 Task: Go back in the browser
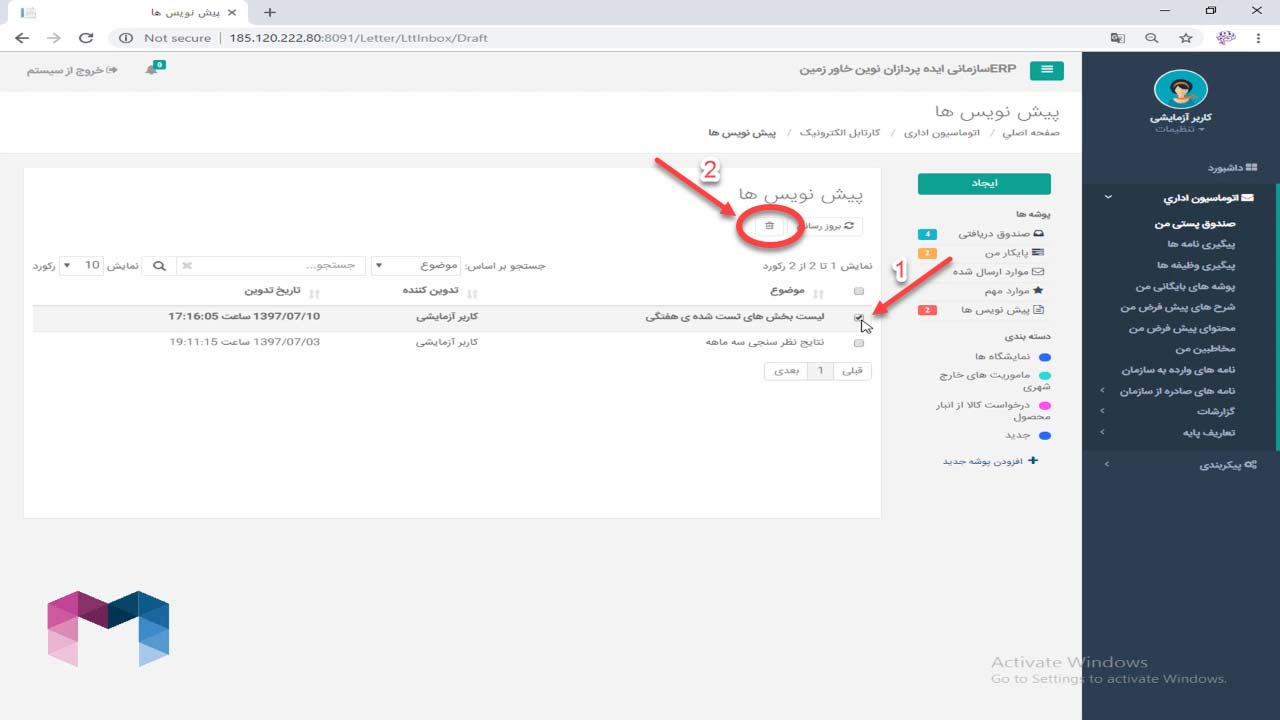pyautogui.click(x=22, y=38)
